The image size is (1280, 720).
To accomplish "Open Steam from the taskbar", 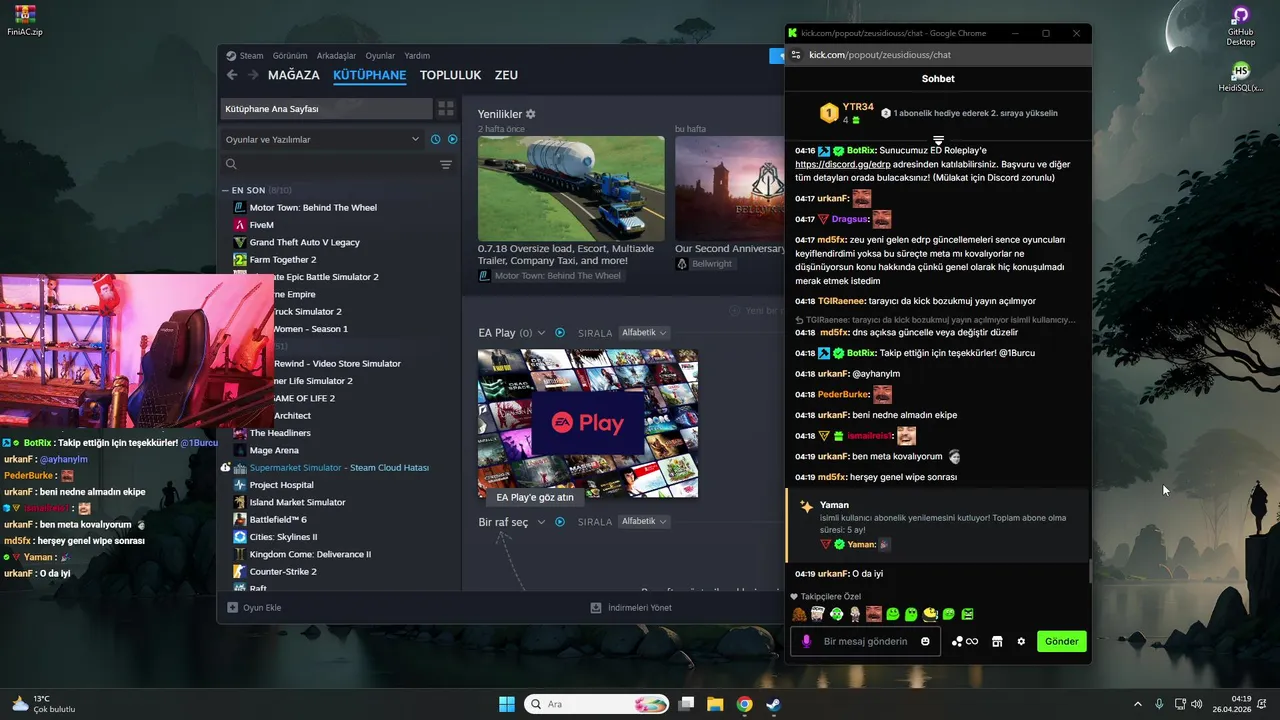I will [773, 704].
